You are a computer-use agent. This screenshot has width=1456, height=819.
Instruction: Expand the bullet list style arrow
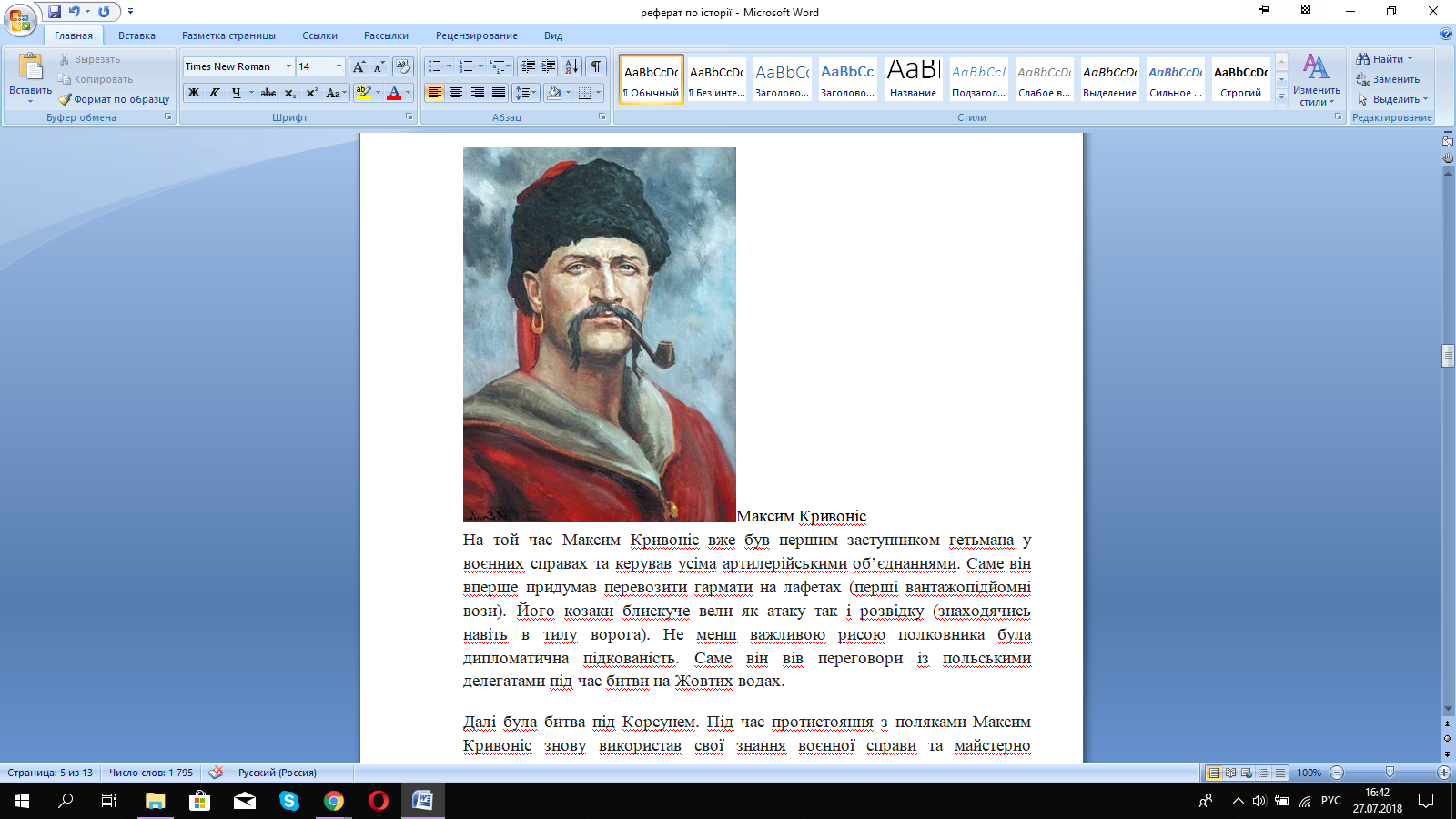coord(449,66)
